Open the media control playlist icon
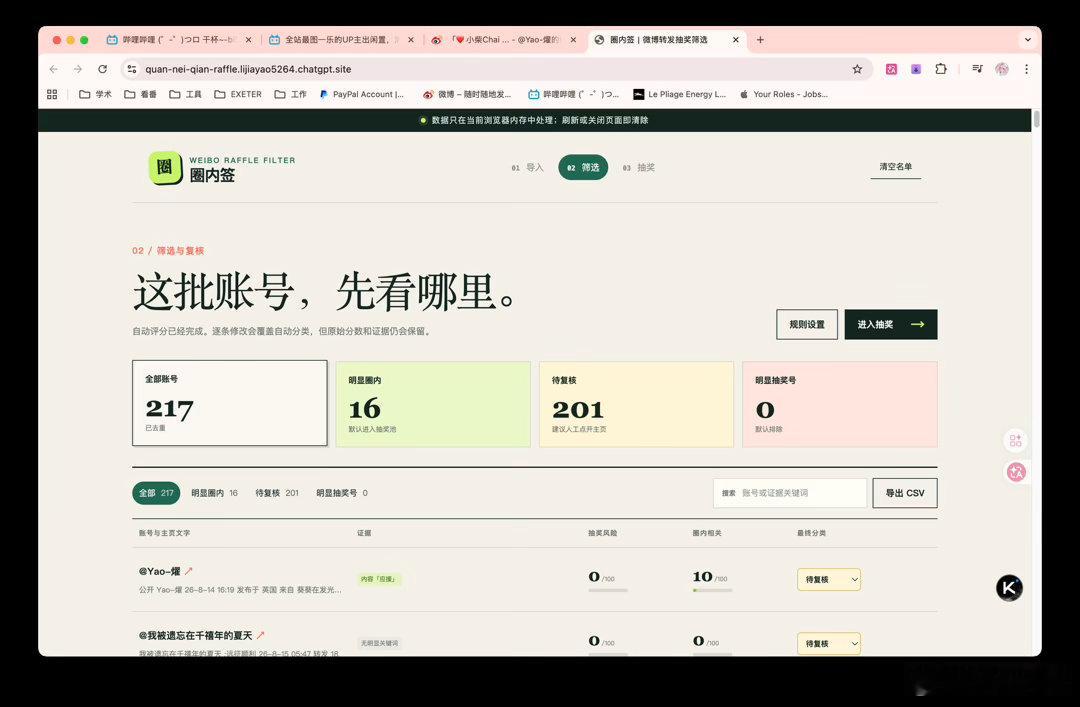 pyautogui.click(x=977, y=69)
